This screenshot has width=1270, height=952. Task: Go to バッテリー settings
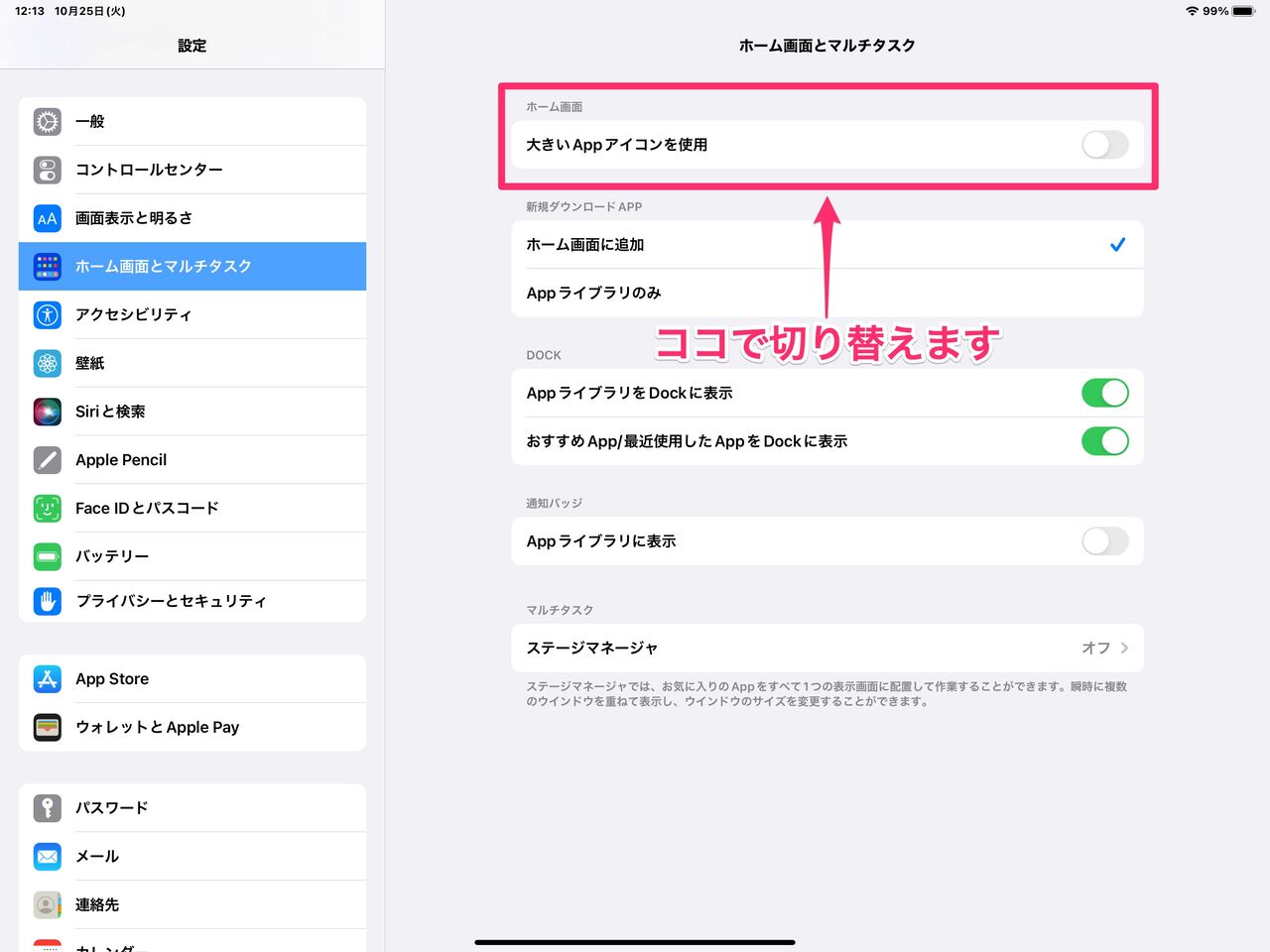192,557
